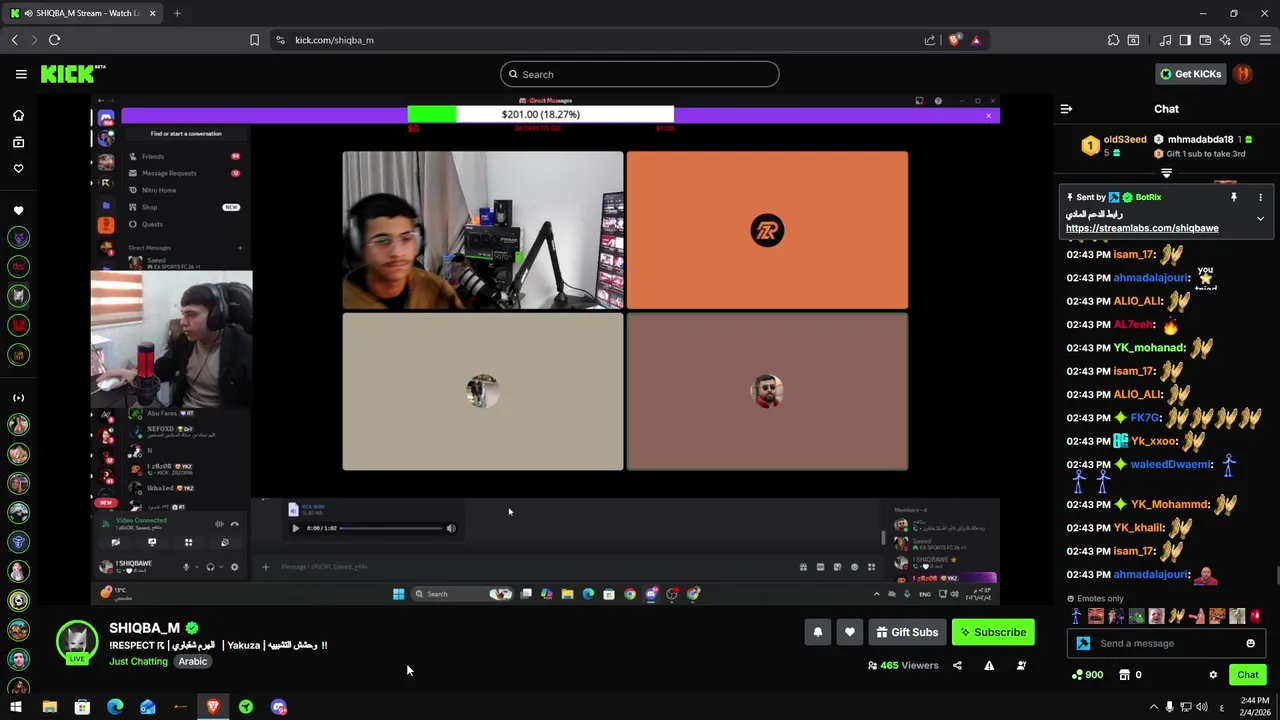This screenshot has width=1280, height=720.
Task: Open File Explorer from taskbar
Action: tap(49, 707)
